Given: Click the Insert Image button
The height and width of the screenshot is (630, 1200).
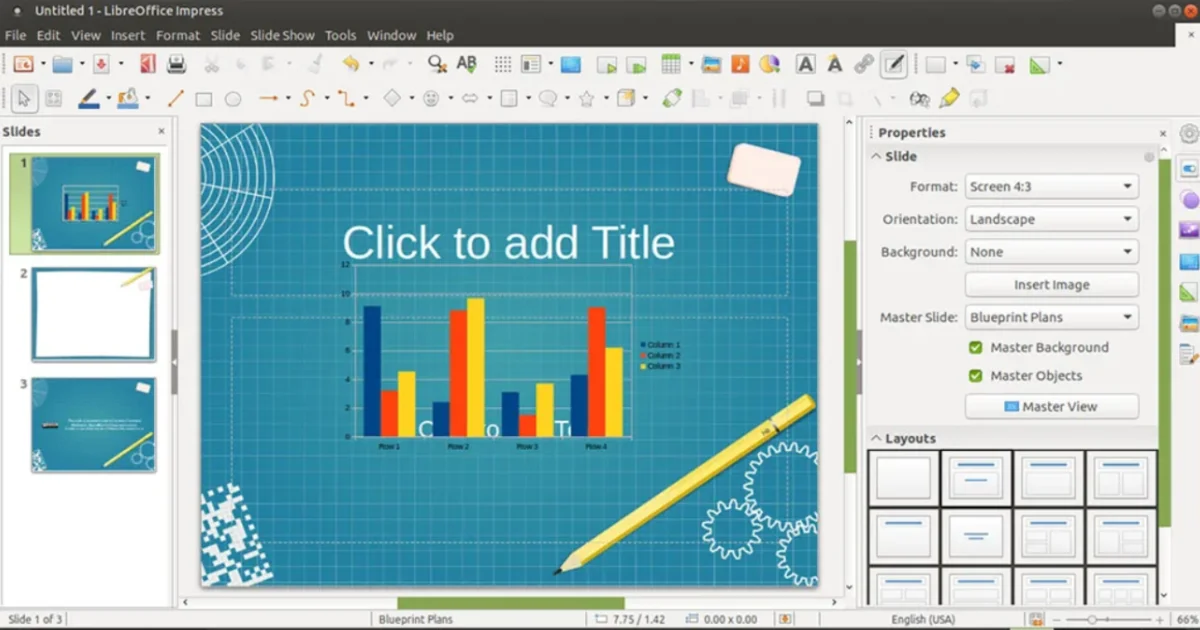Looking at the screenshot, I should [1051, 285].
